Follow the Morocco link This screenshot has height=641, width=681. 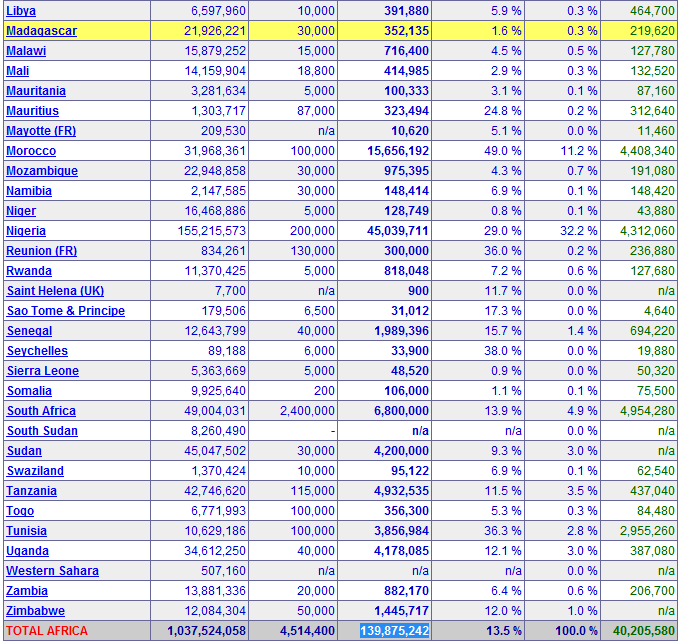(x=31, y=151)
